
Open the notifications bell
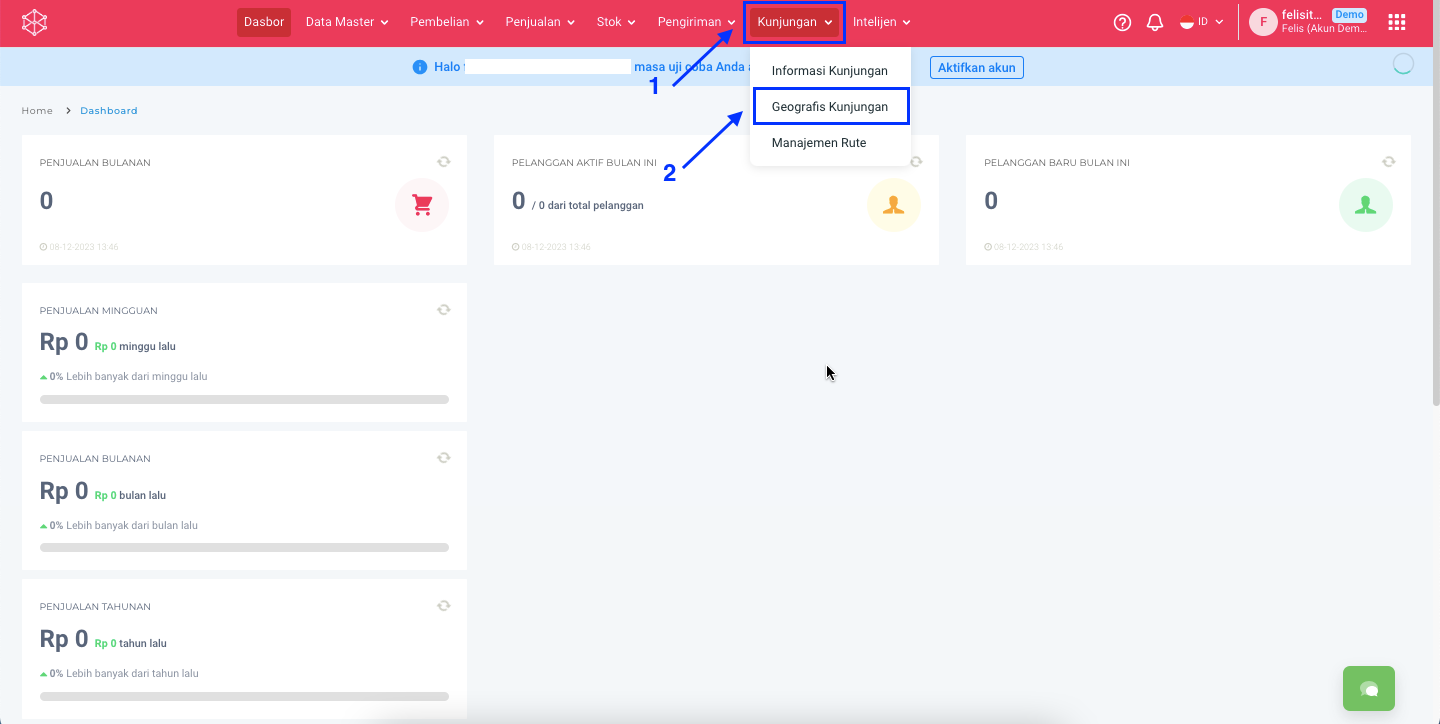[1155, 22]
